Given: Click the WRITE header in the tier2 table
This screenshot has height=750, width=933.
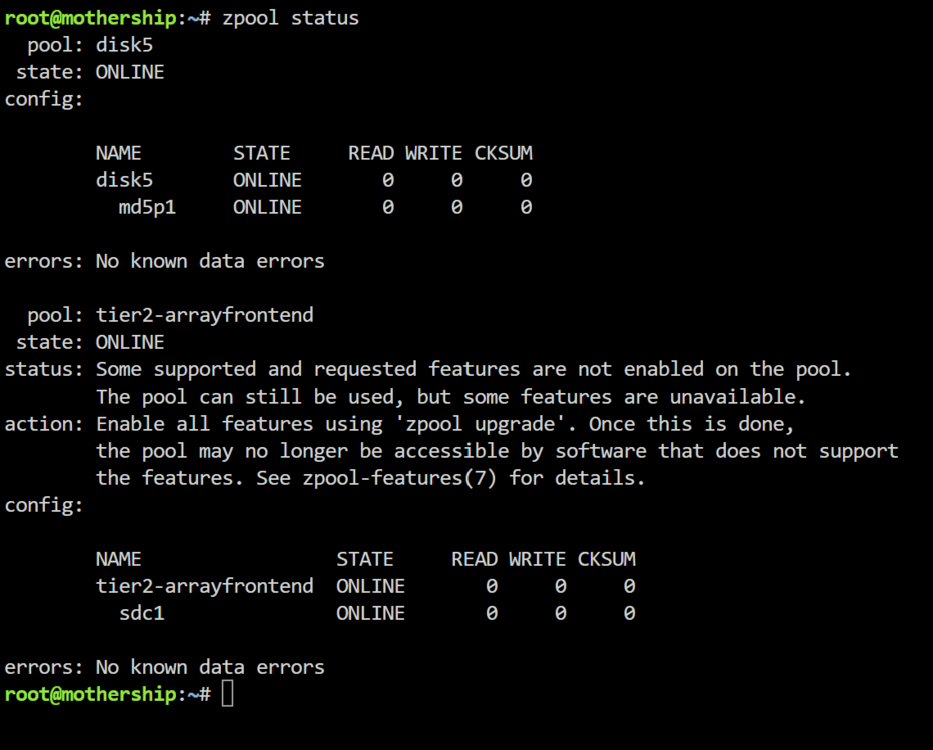Looking at the screenshot, I should tap(537, 560).
